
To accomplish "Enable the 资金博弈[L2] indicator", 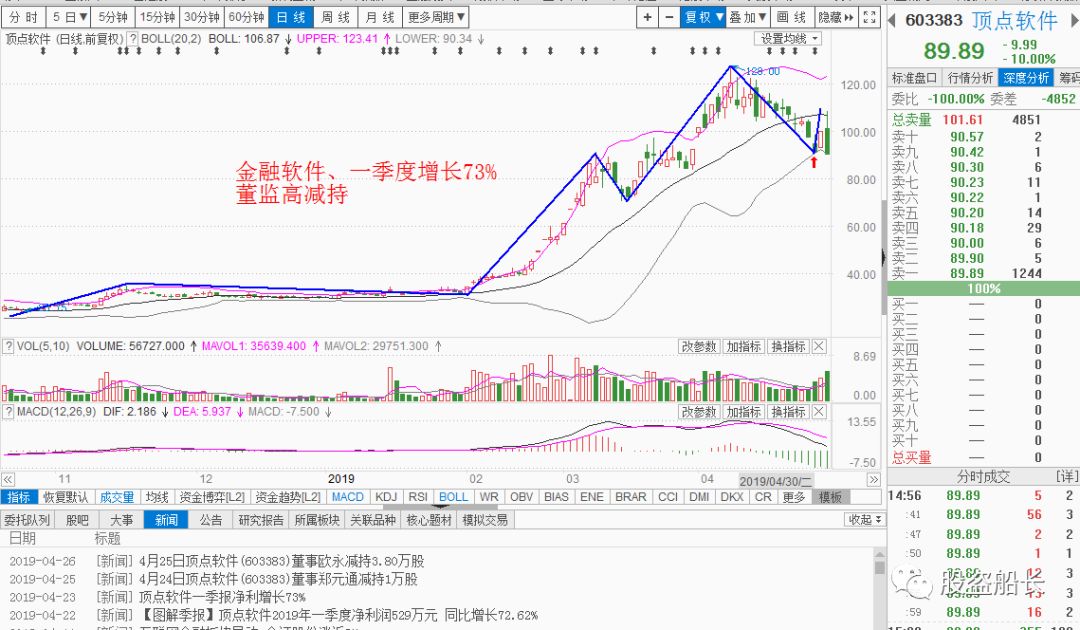I will tap(212, 497).
